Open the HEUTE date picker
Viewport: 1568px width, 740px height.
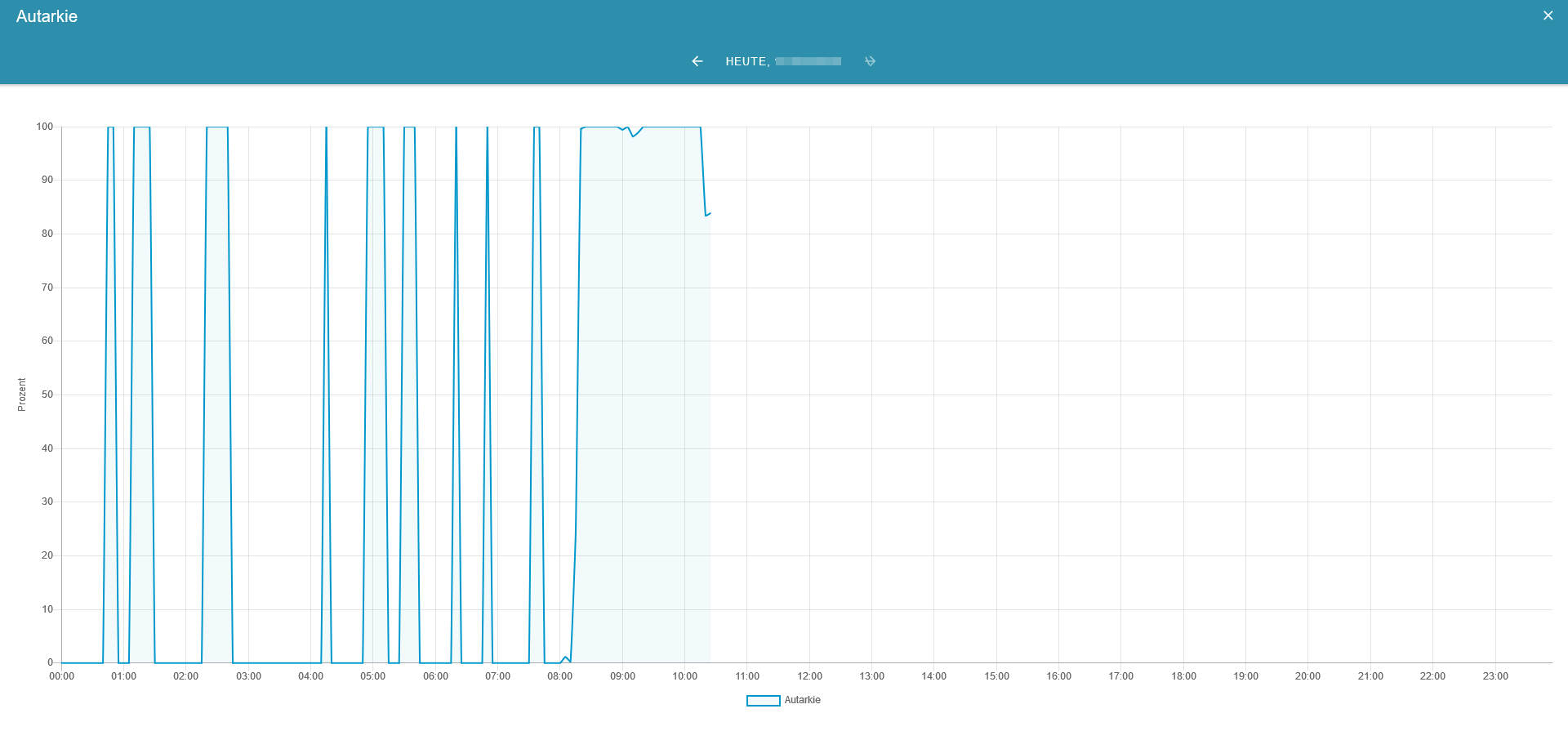coord(783,61)
